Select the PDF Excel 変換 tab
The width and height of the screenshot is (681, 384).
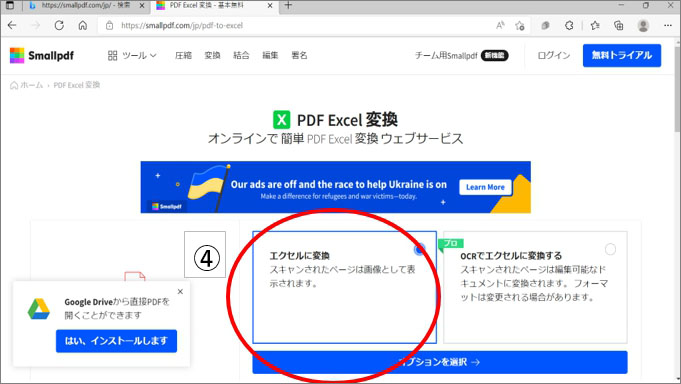[208, 6]
